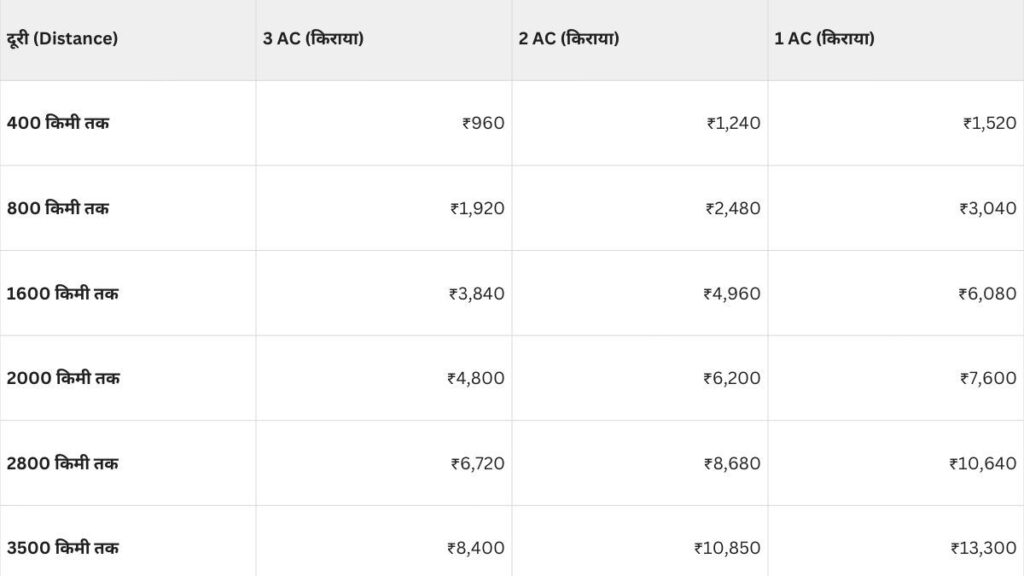This screenshot has width=1024, height=576.
Task: Click the 3500 किमी तक row label
Action: click(x=63, y=548)
